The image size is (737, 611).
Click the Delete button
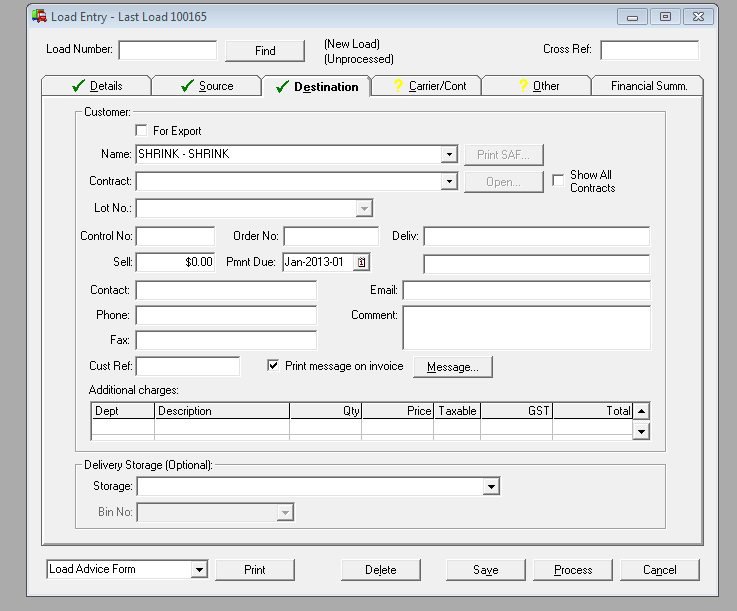(381, 570)
